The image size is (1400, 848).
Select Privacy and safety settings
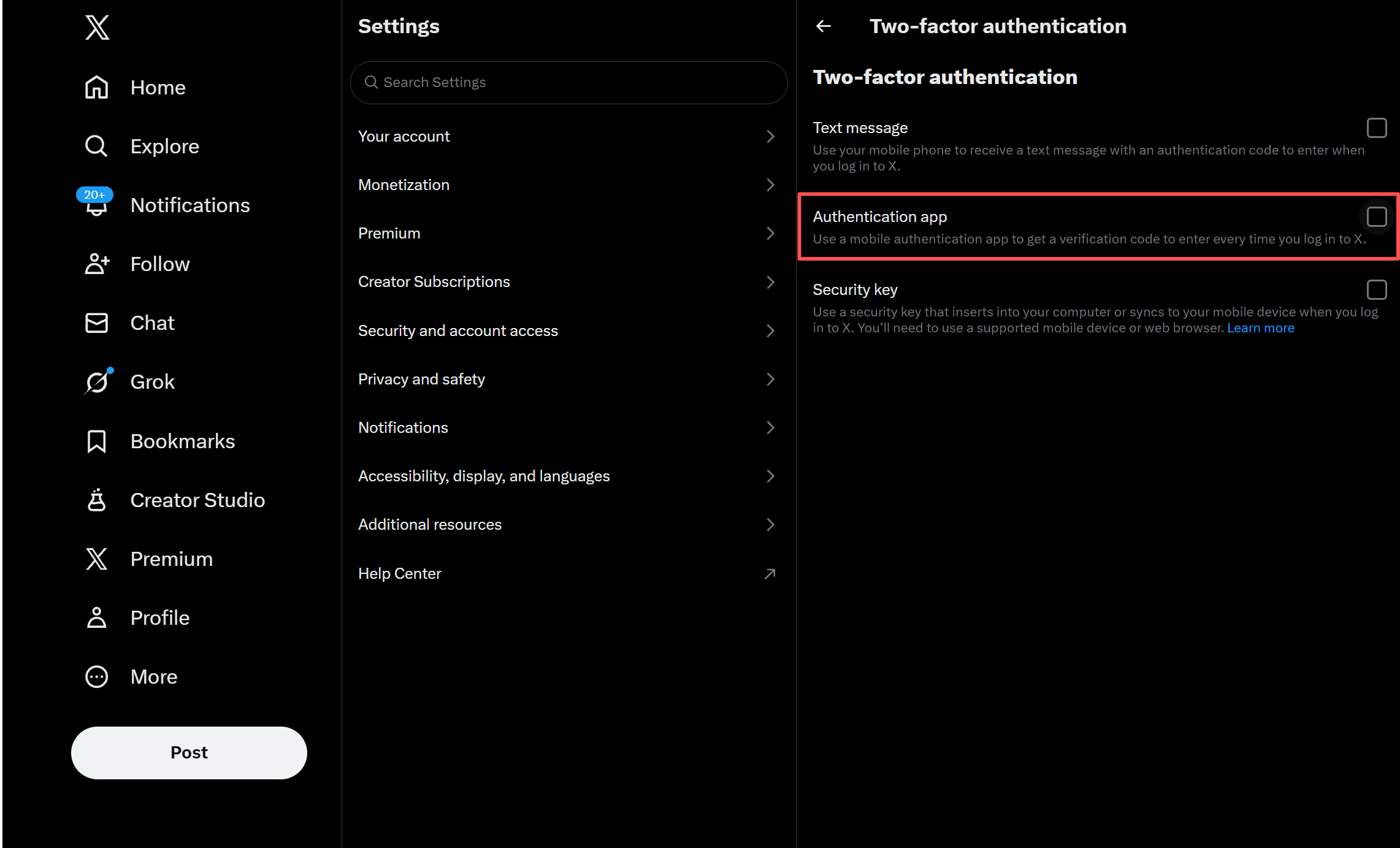pos(568,379)
